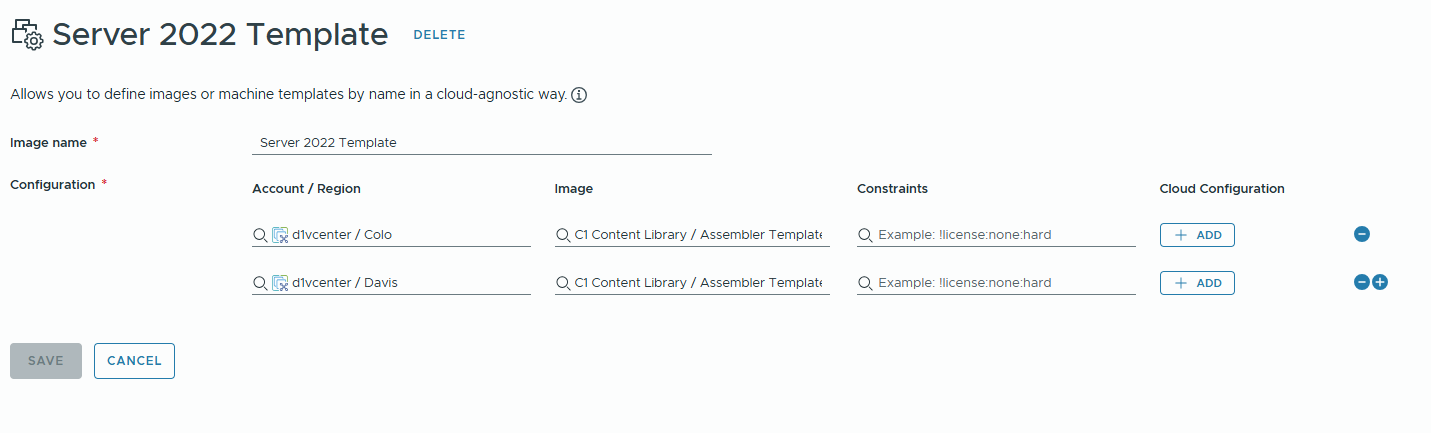Remove the d1vcenter / Davis configuration row
The width and height of the screenshot is (1431, 433).
coord(1361,282)
